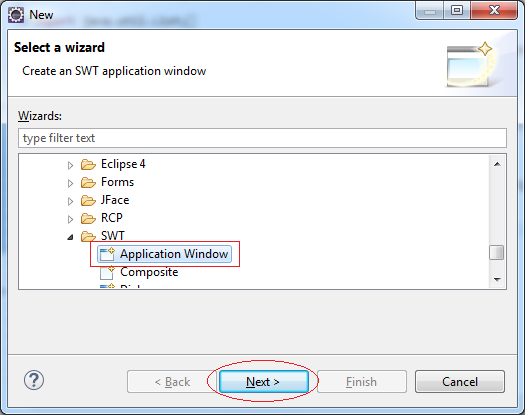Click the JFace folder icon
Screen dimensions: 525x415
click(x=88, y=201)
